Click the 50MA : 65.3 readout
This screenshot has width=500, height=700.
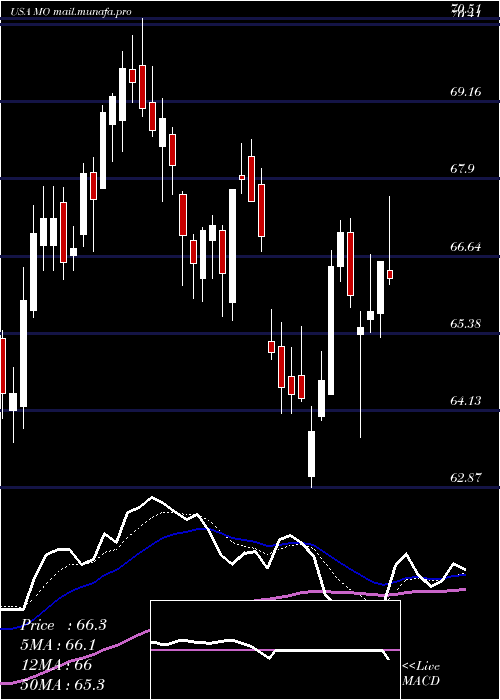[x=63, y=684]
